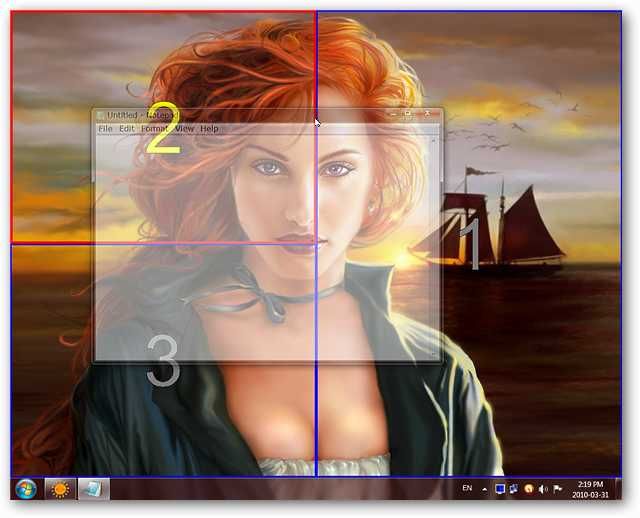Click the orange round tray icon

[529, 489]
